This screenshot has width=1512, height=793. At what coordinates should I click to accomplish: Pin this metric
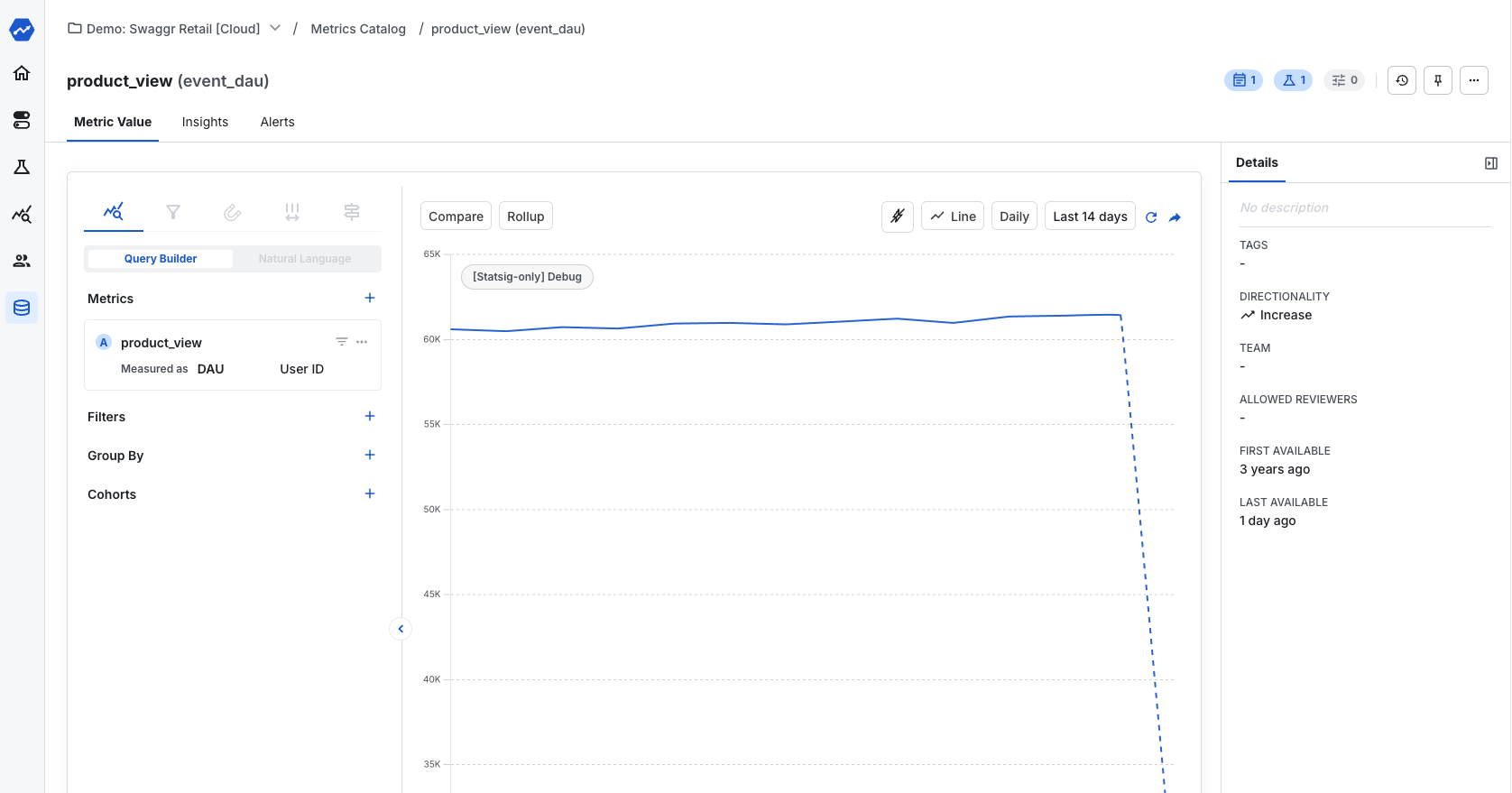[x=1438, y=80]
